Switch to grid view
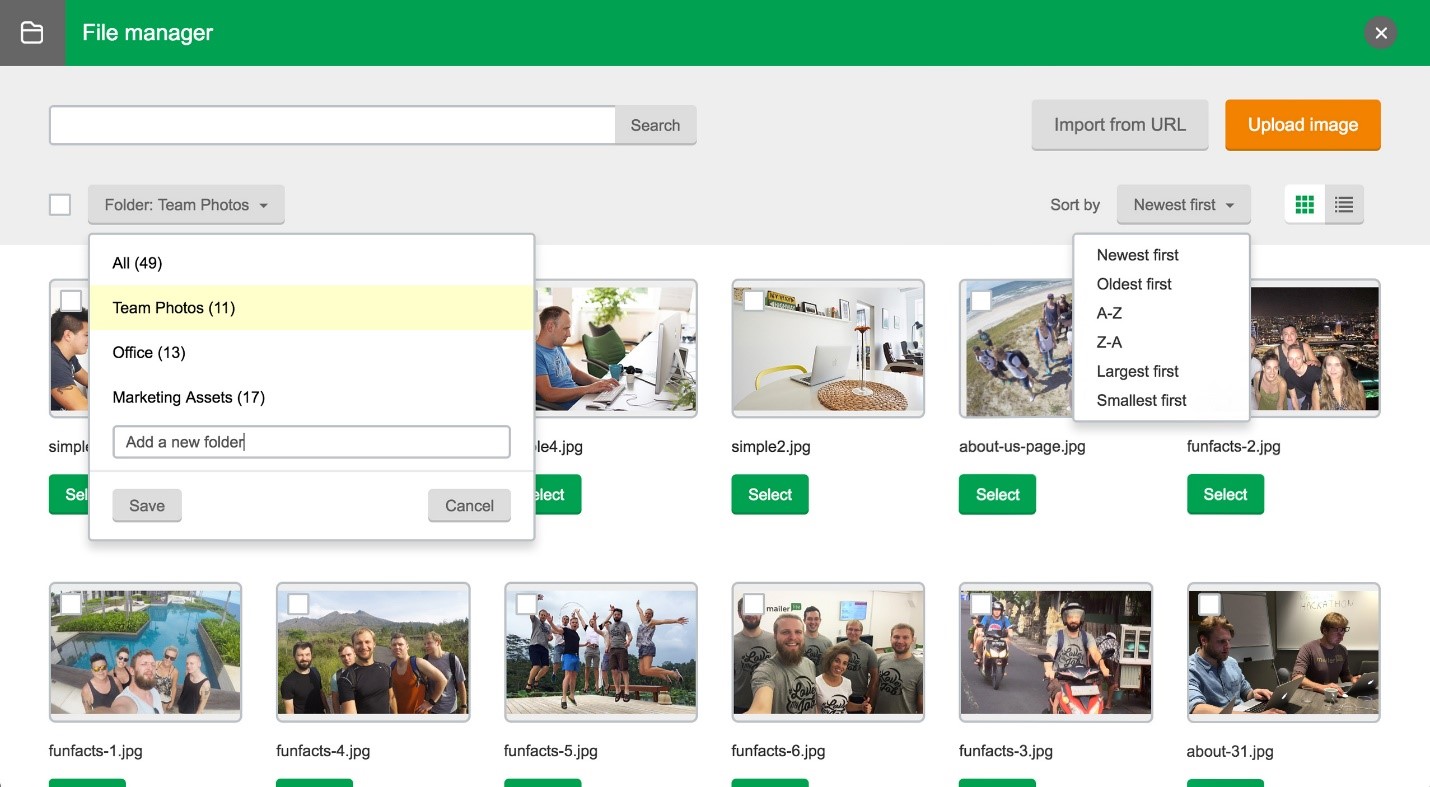This screenshot has height=787, width=1430. coord(1304,205)
